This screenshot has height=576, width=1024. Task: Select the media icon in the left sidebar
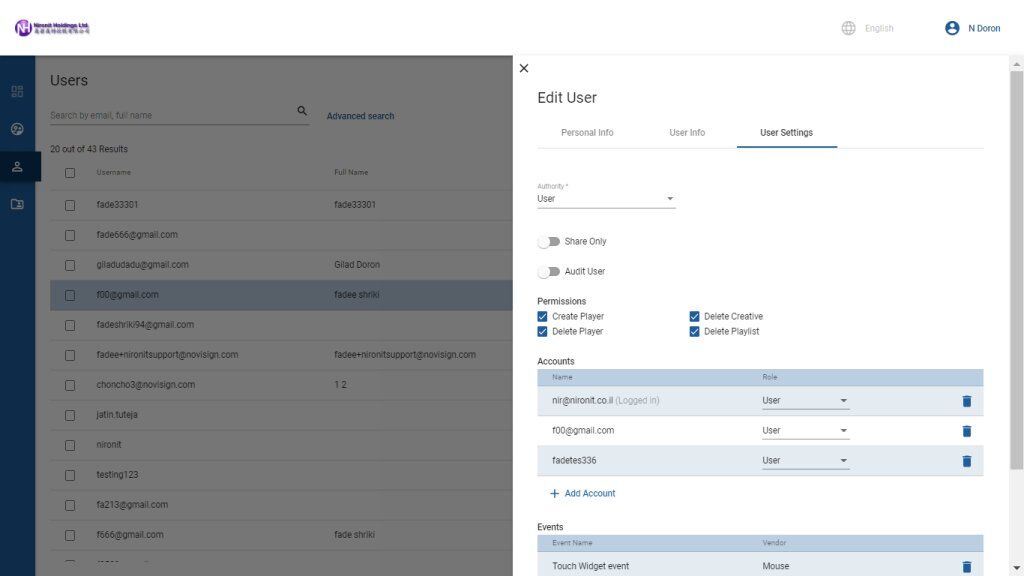pyautogui.click(x=17, y=128)
